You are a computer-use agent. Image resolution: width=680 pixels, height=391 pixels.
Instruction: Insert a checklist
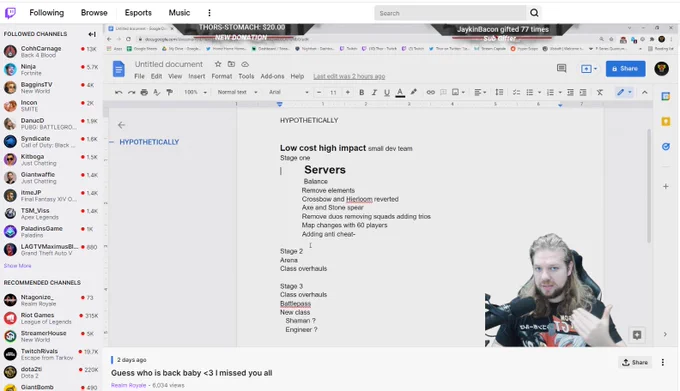[x=516, y=92]
